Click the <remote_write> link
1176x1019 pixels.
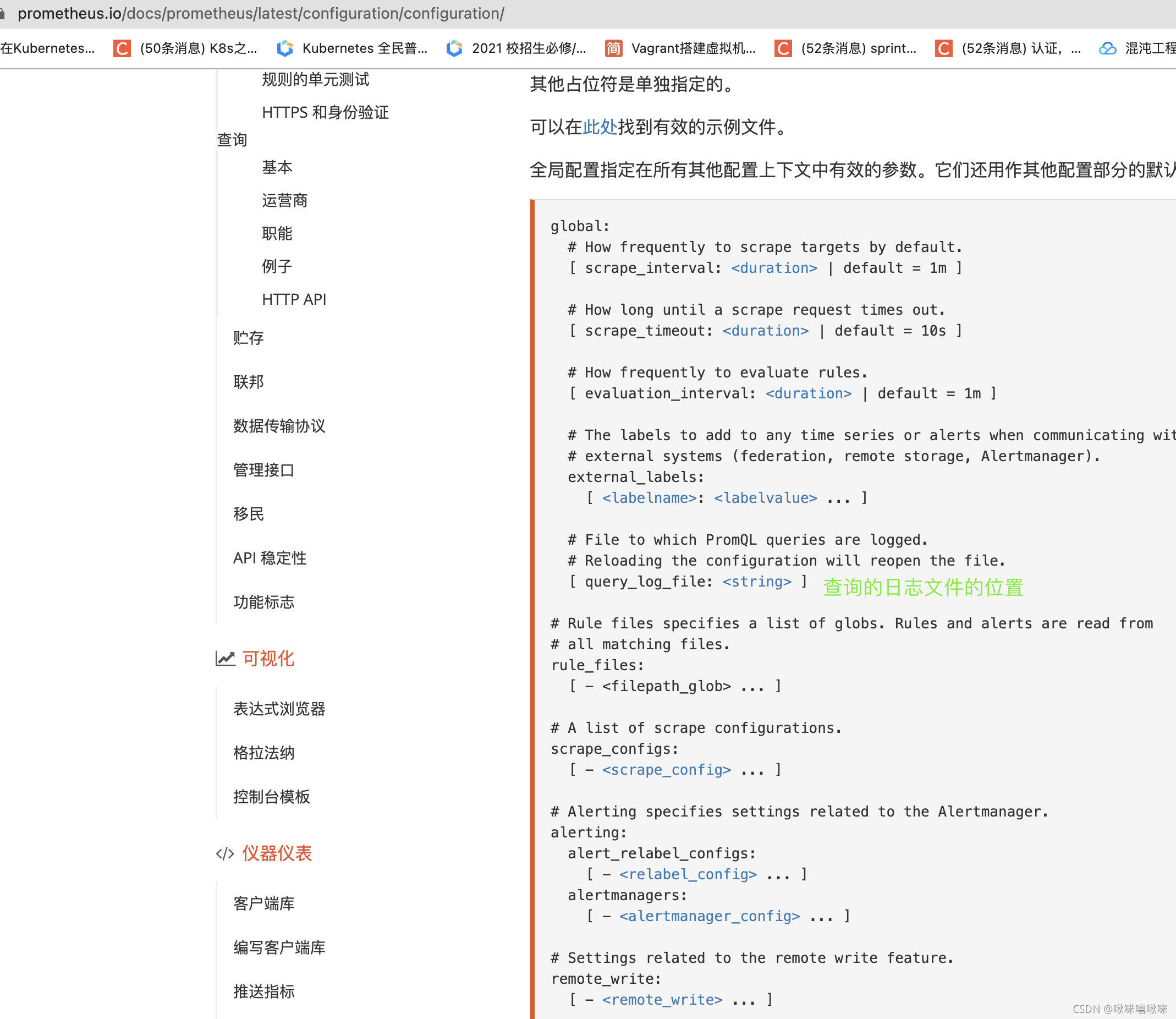[663, 1000]
